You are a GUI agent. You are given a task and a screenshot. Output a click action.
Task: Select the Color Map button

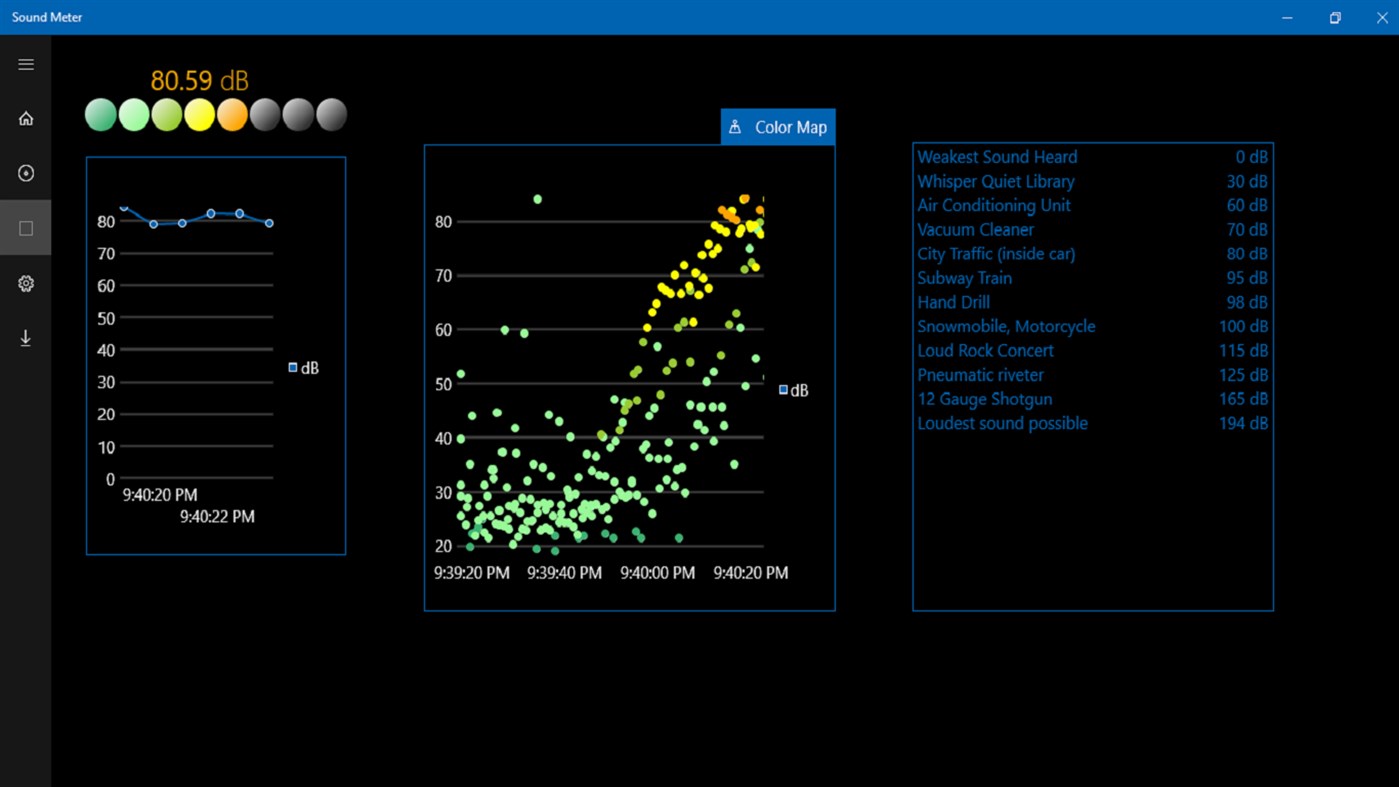[x=778, y=126]
